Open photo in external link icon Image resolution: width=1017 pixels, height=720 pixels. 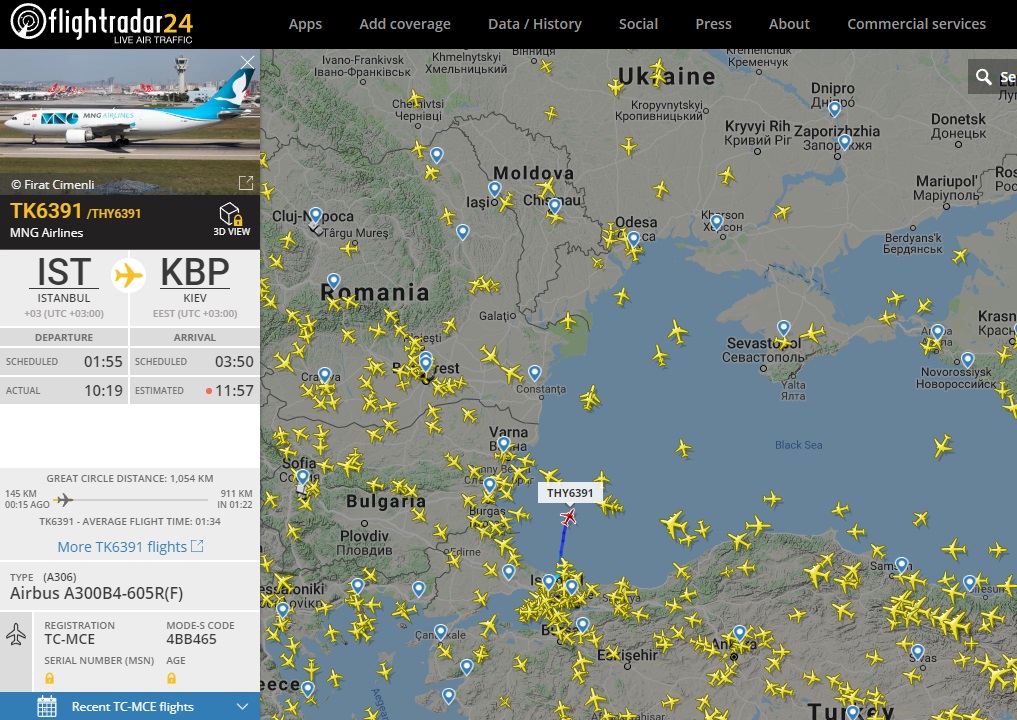[x=246, y=183]
